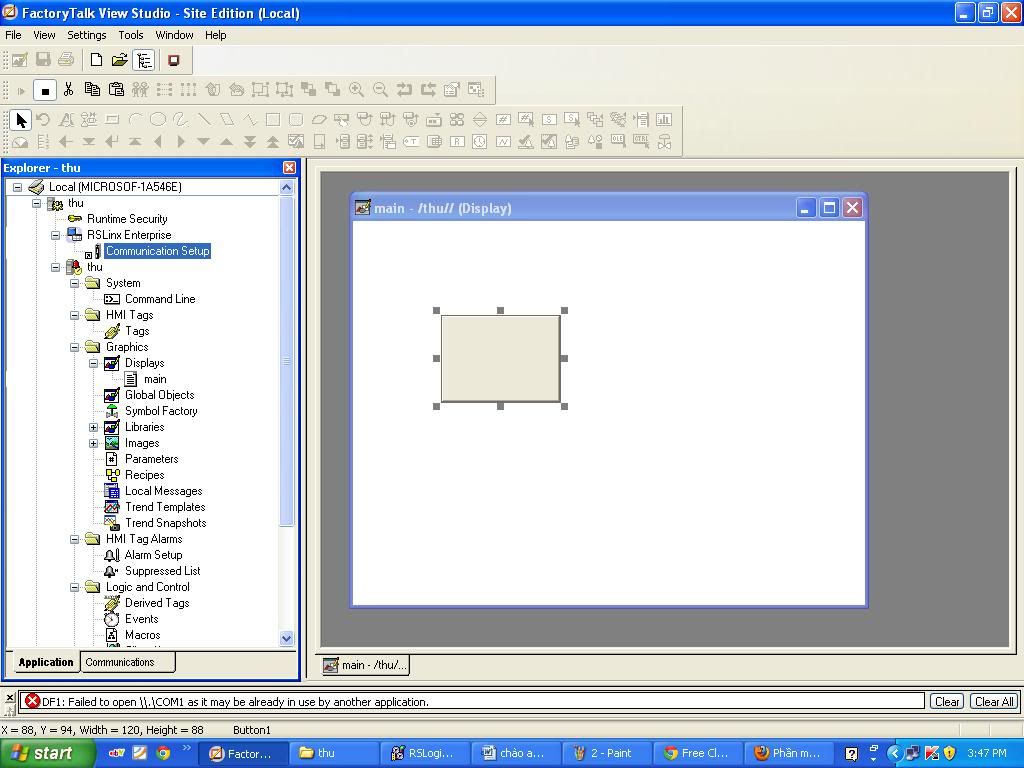This screenshot has height=768, width=1024.
Task: Collapse the System folder
Action: (74, 283)
